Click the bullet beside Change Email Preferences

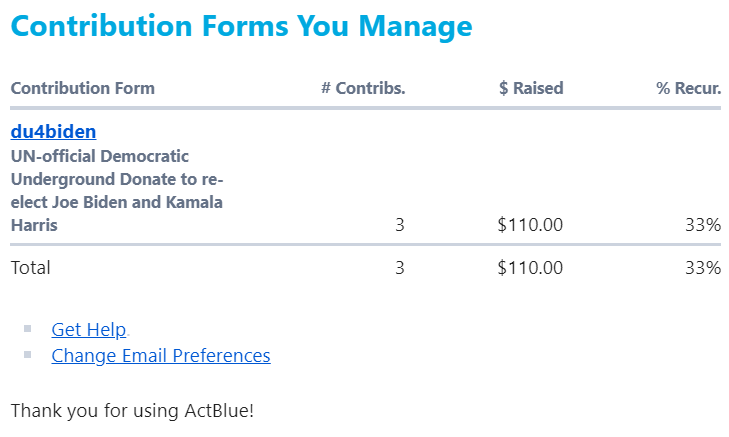[28, 355]
